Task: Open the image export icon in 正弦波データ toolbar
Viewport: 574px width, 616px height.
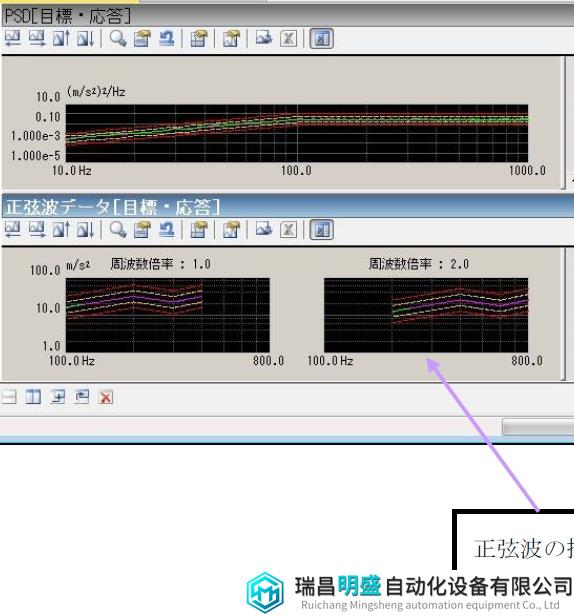Action: click(264, 229)
